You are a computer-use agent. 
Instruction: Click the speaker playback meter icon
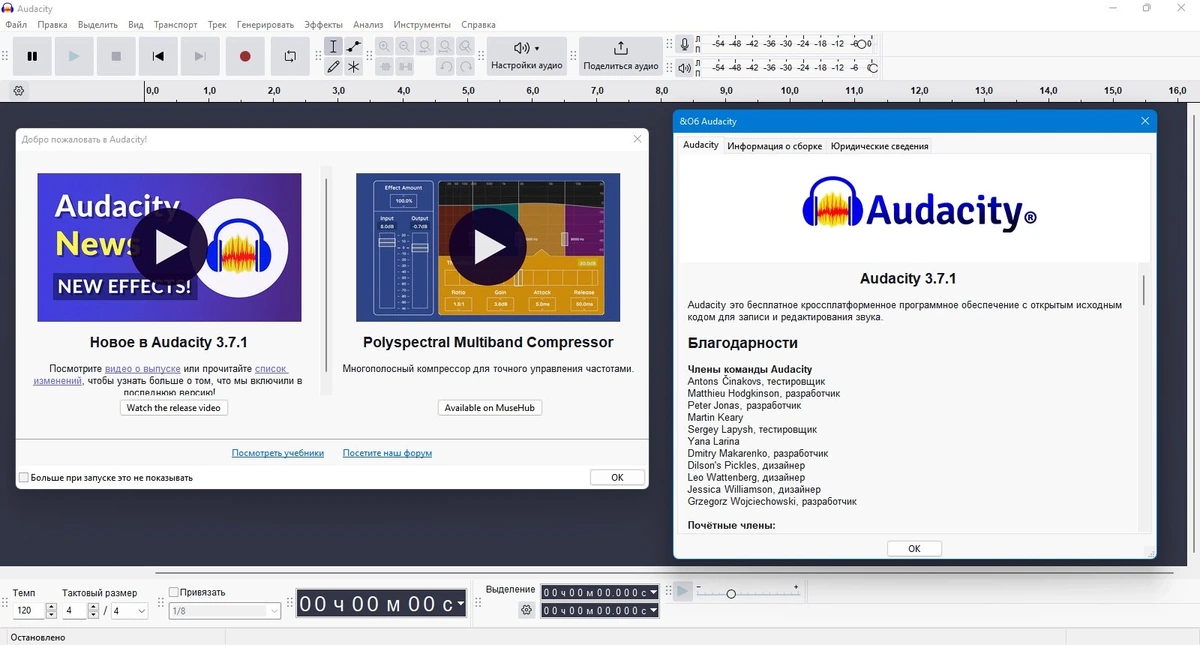click(685, 68)
